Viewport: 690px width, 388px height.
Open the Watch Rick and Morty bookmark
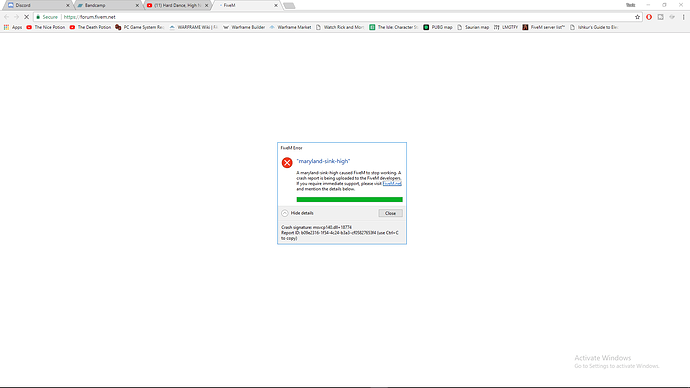click(x=340, y=27)
